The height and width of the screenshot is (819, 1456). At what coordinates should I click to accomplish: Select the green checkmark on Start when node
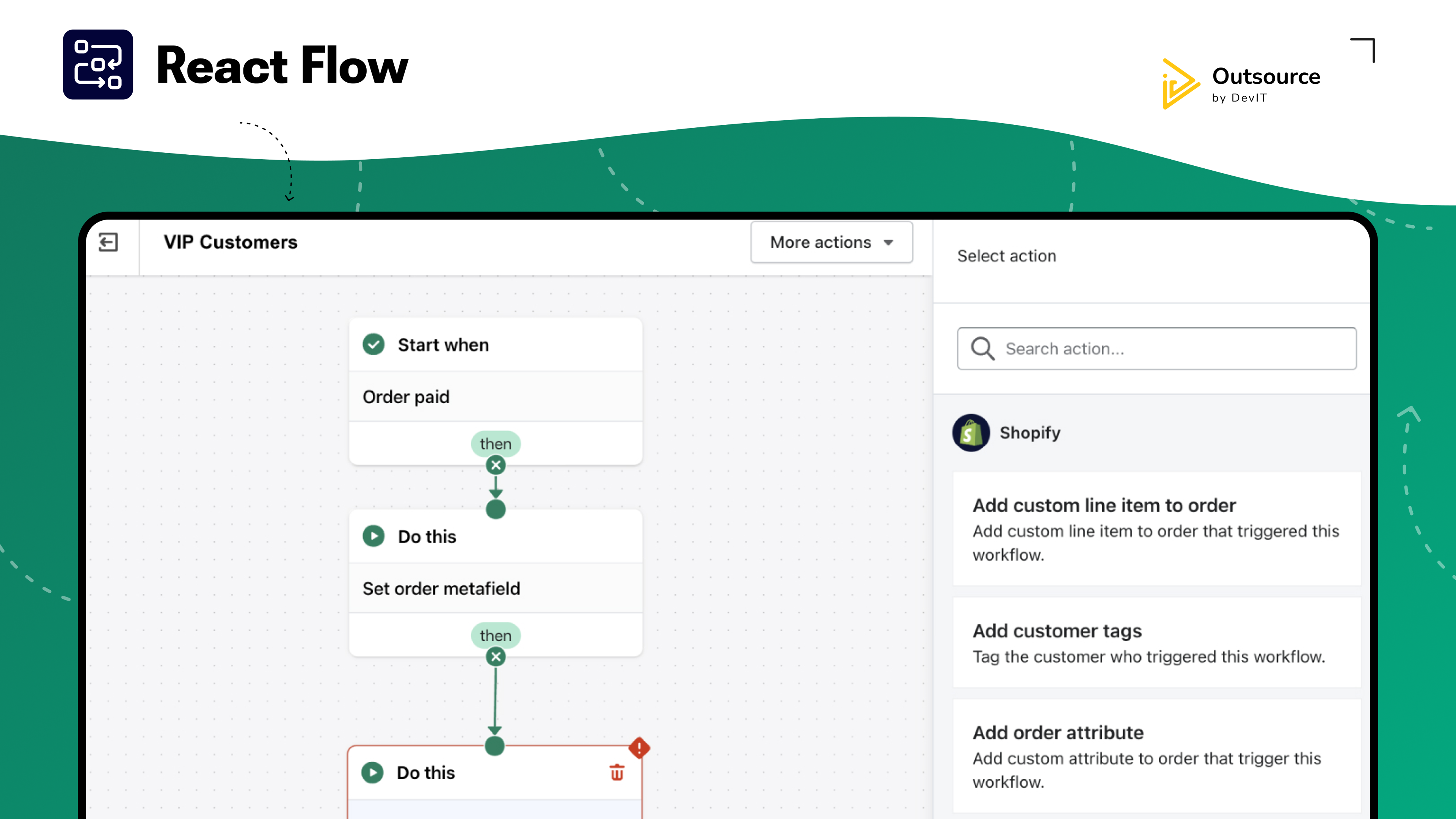pos(373,345)
